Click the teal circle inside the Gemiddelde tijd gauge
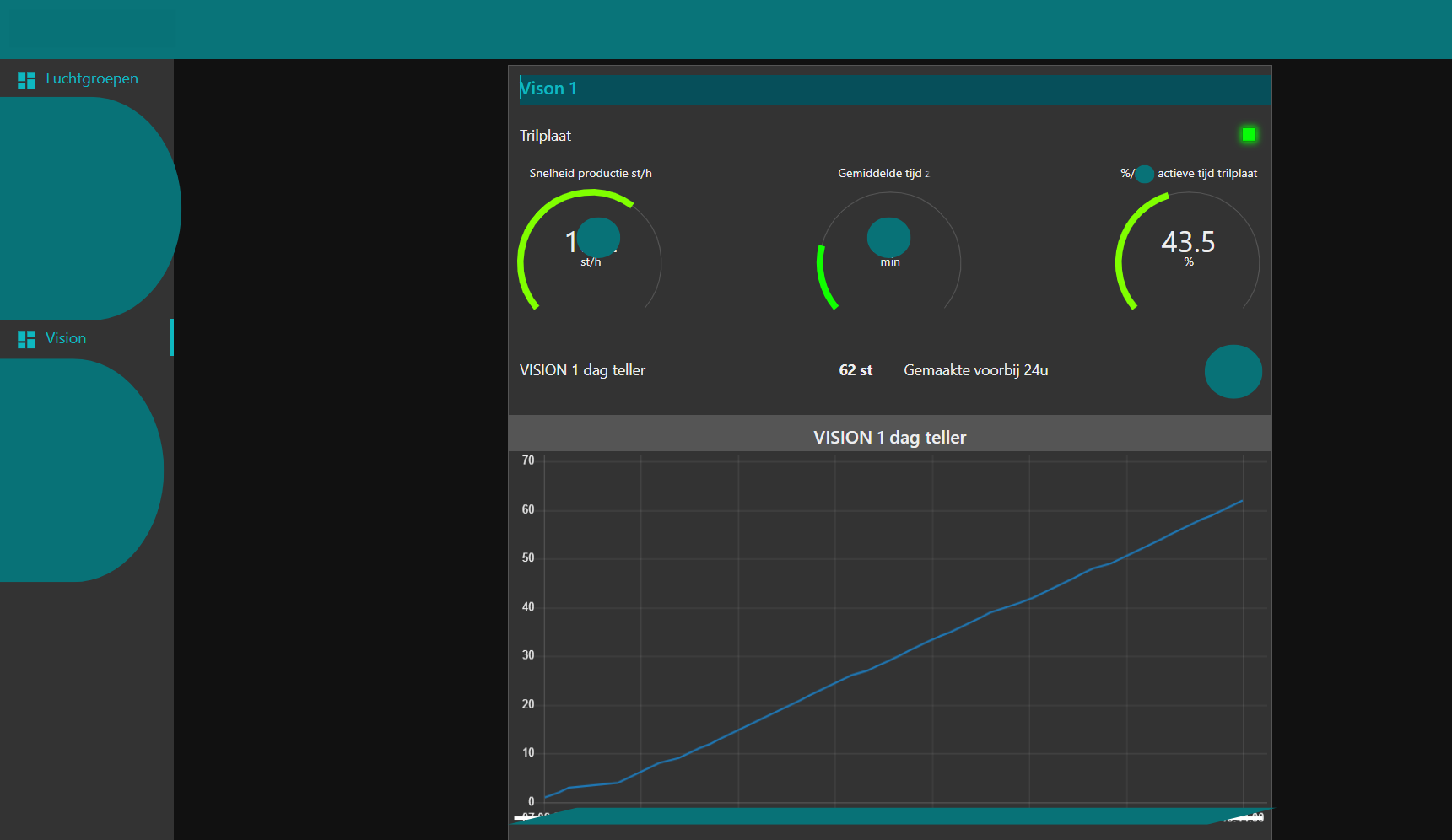1452x840 pixels. pos(888,237)
